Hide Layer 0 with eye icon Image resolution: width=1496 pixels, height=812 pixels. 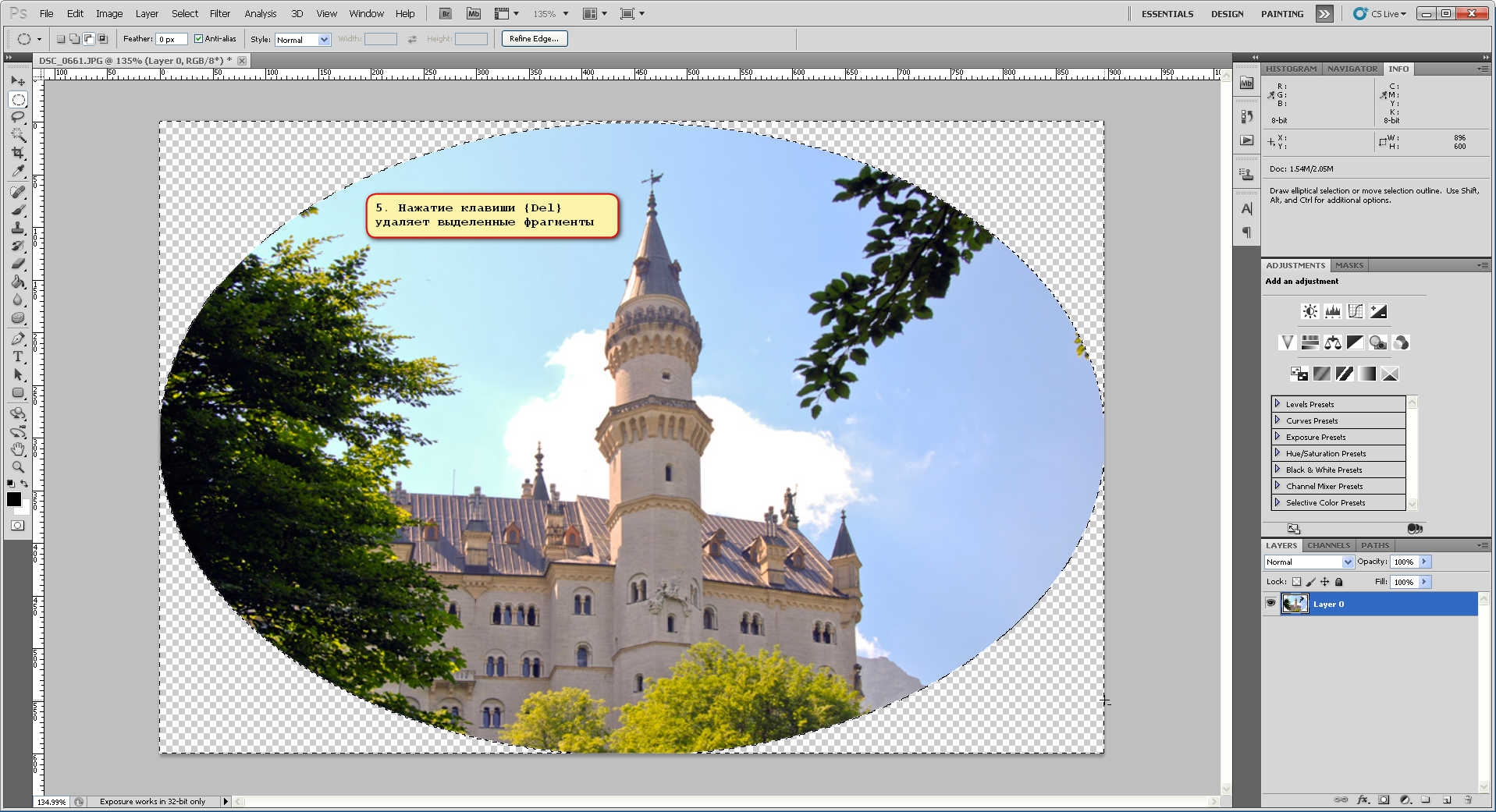pyautogui.click(x=1270, y=603)
